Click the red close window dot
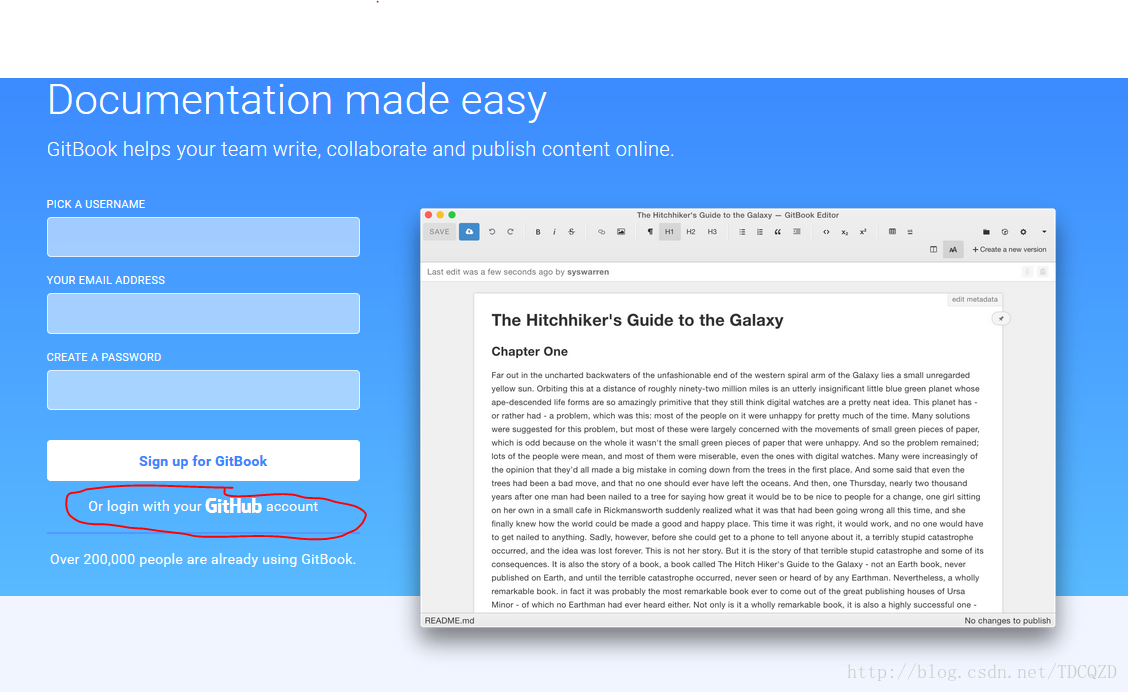Image resolution: width=1128 pixels, height=692 pixels. [x=429, y=214]
